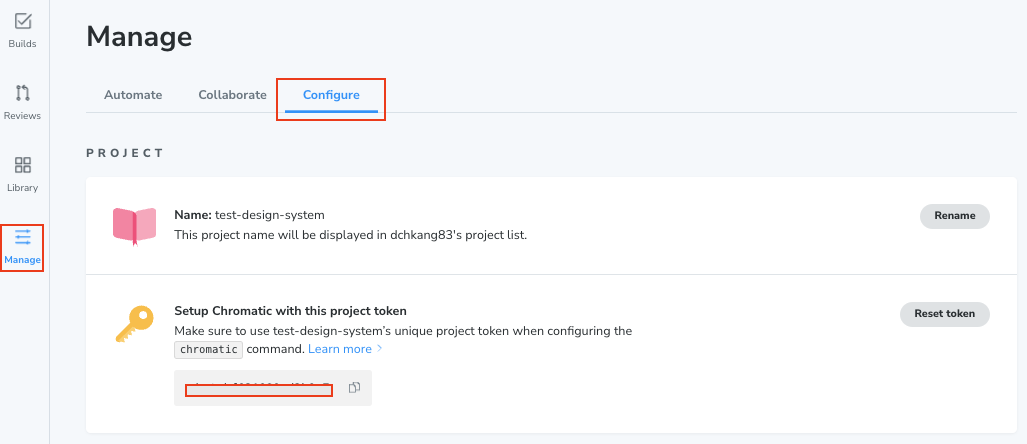Click the 'chromatic' command code label

(208, 349)
